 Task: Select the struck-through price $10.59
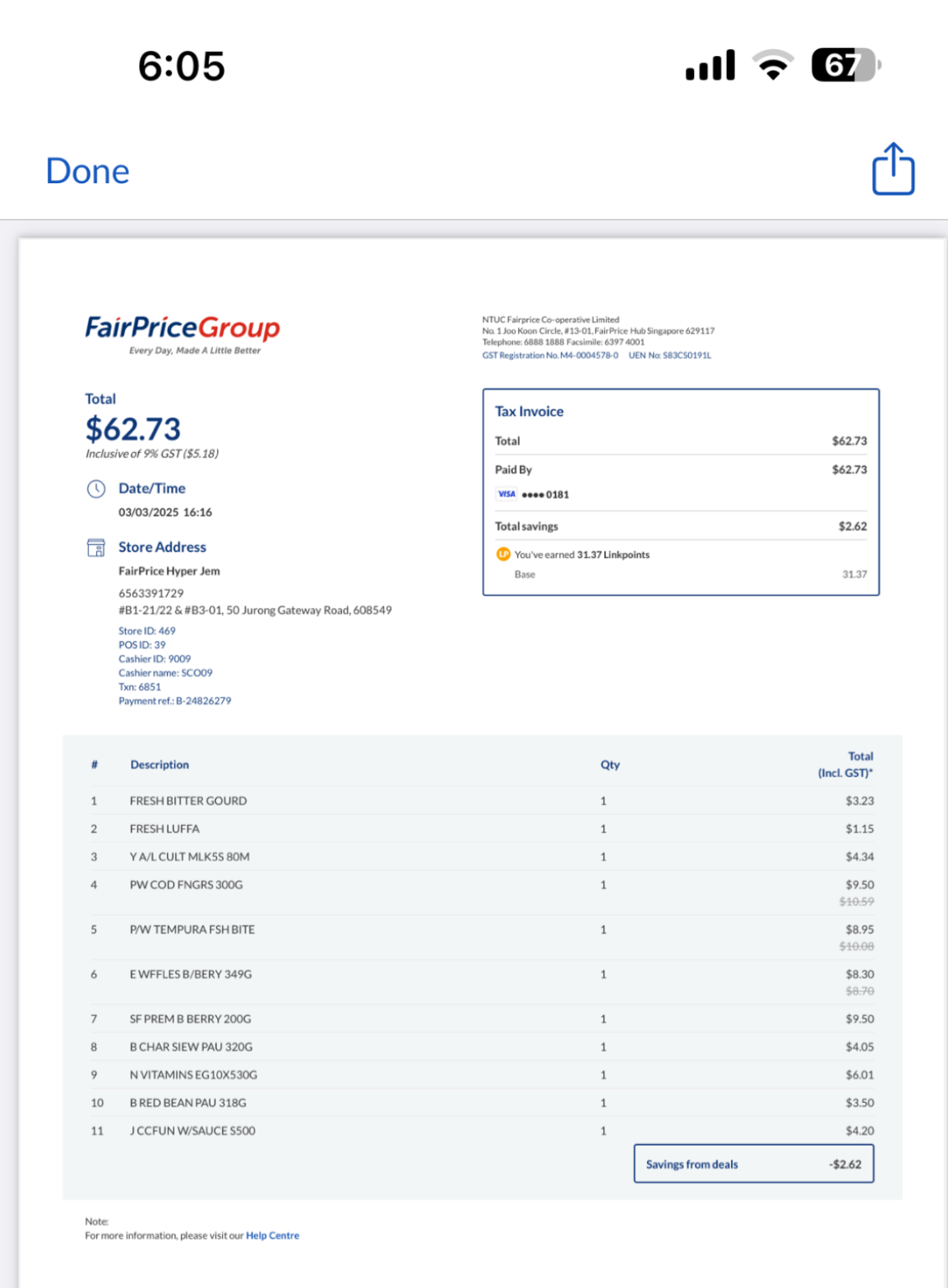tap(857, 902)
